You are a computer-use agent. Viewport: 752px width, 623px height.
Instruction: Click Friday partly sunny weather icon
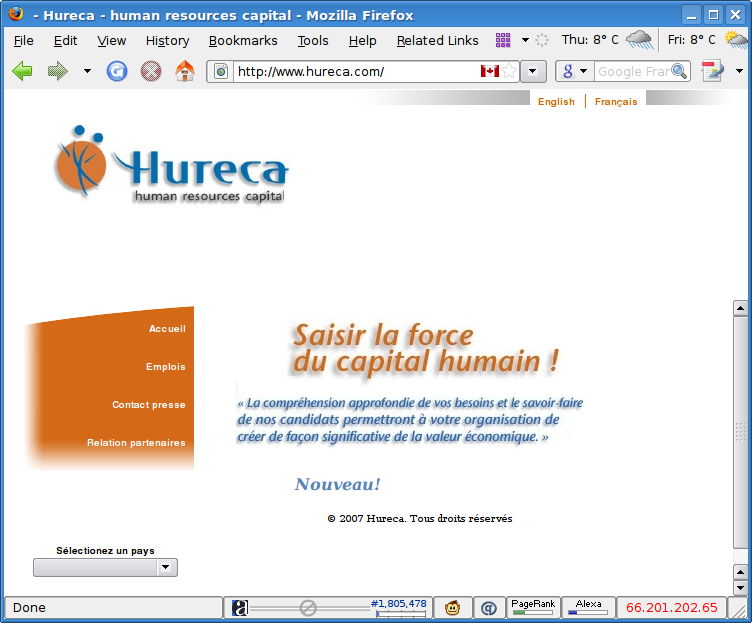(x=737, y=40)
